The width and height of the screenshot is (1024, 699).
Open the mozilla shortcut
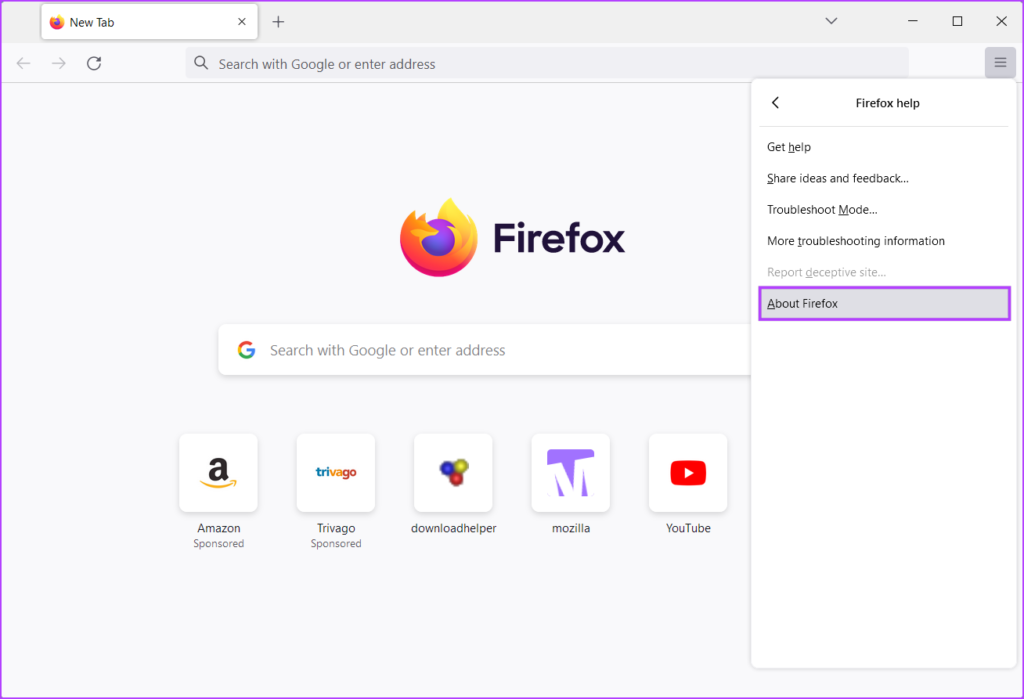570,472
